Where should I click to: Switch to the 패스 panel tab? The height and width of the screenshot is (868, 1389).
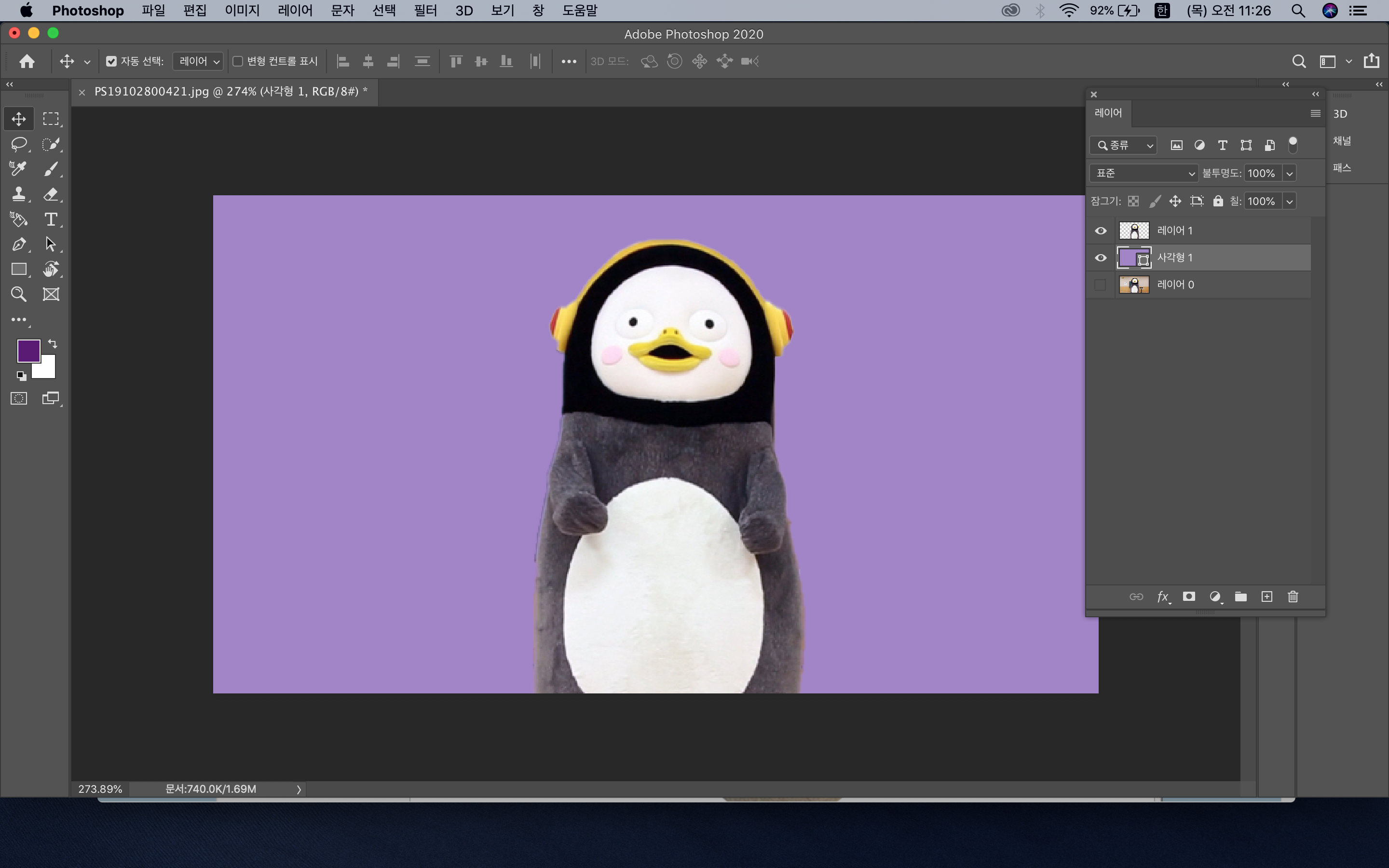(1342, 168)
